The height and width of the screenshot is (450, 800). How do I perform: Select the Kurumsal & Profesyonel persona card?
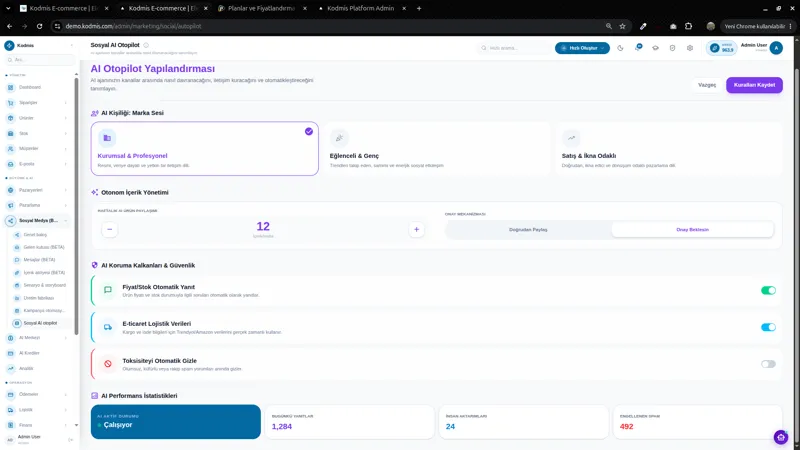(205, 148)
